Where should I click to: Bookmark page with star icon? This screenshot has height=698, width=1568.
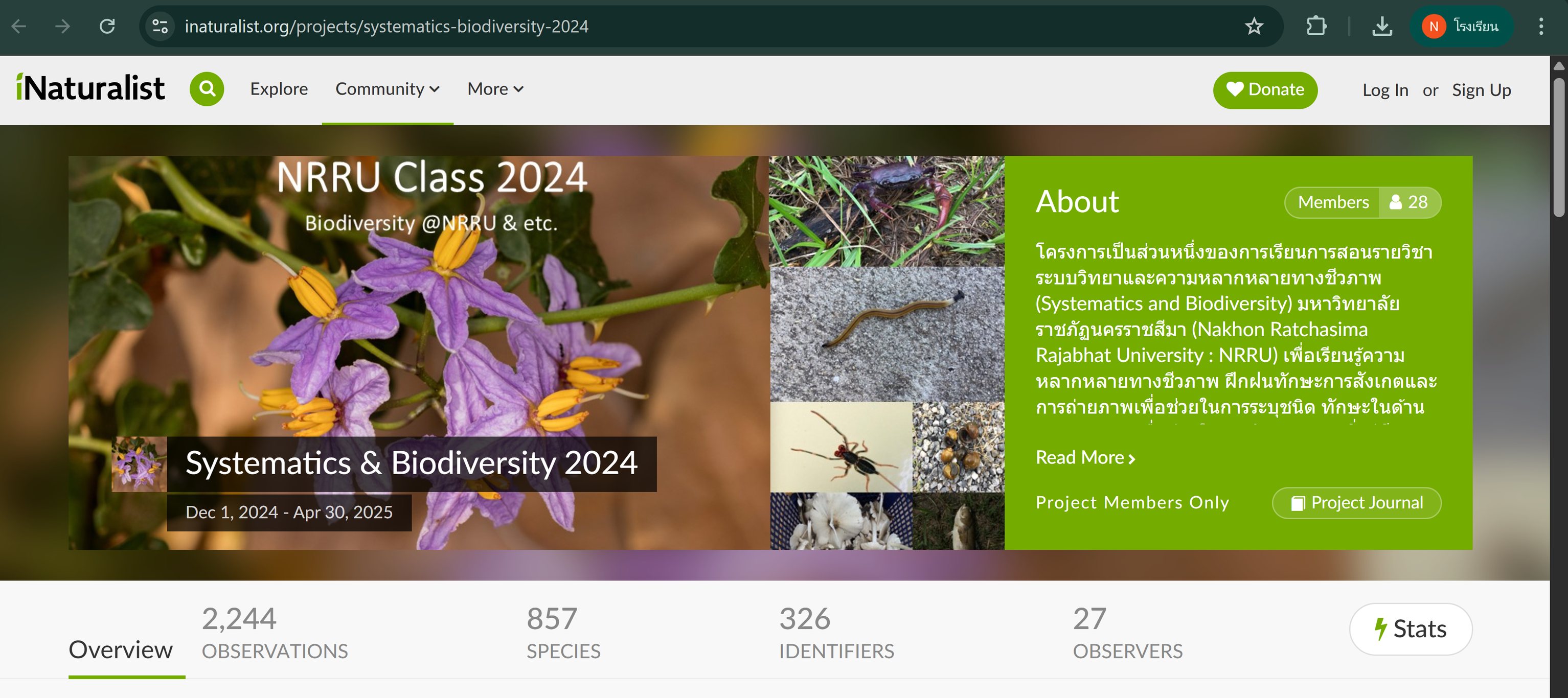(x=1254, y=26)
